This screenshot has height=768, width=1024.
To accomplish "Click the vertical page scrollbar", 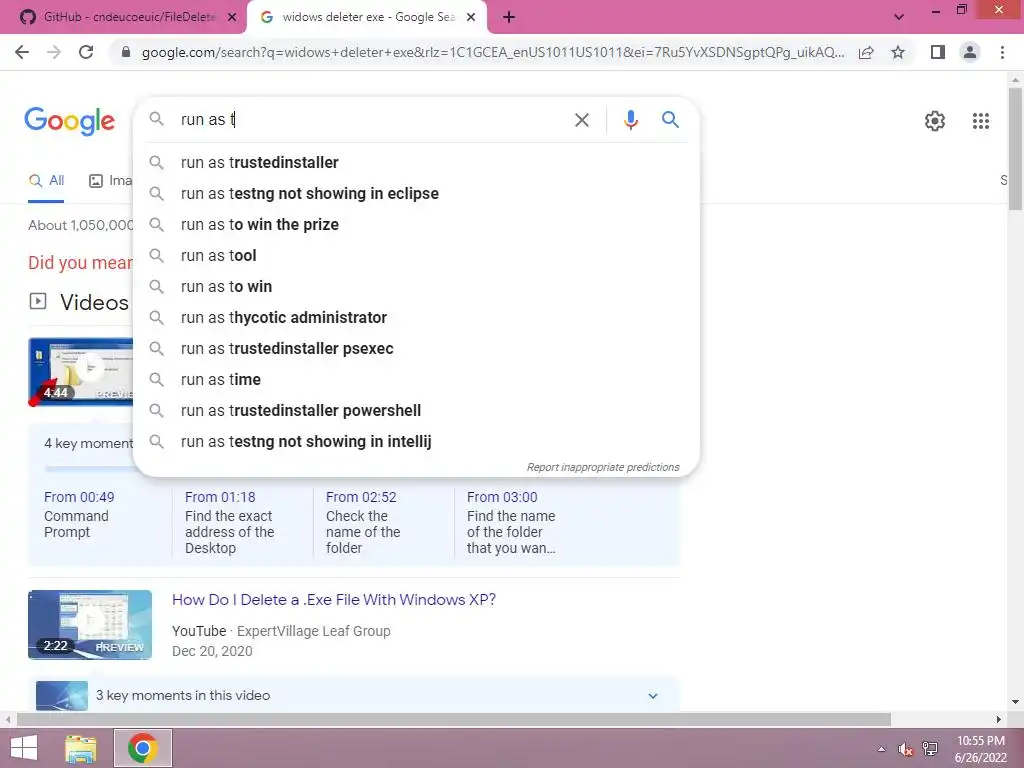I will click(1015, 150).
